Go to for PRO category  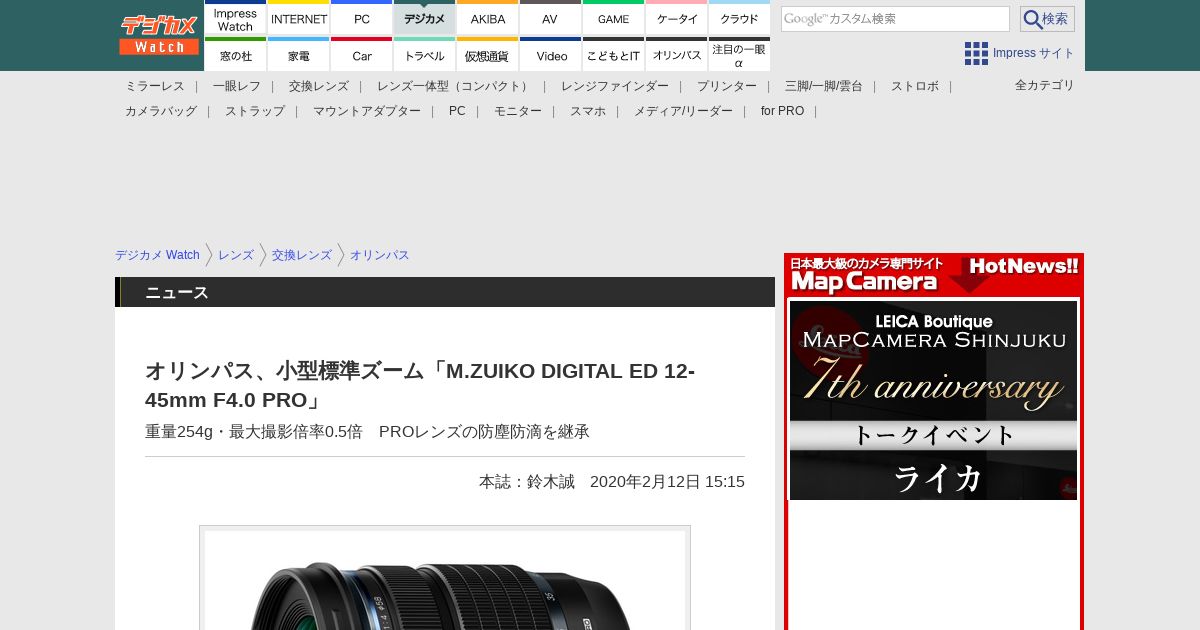pos(782,111)
